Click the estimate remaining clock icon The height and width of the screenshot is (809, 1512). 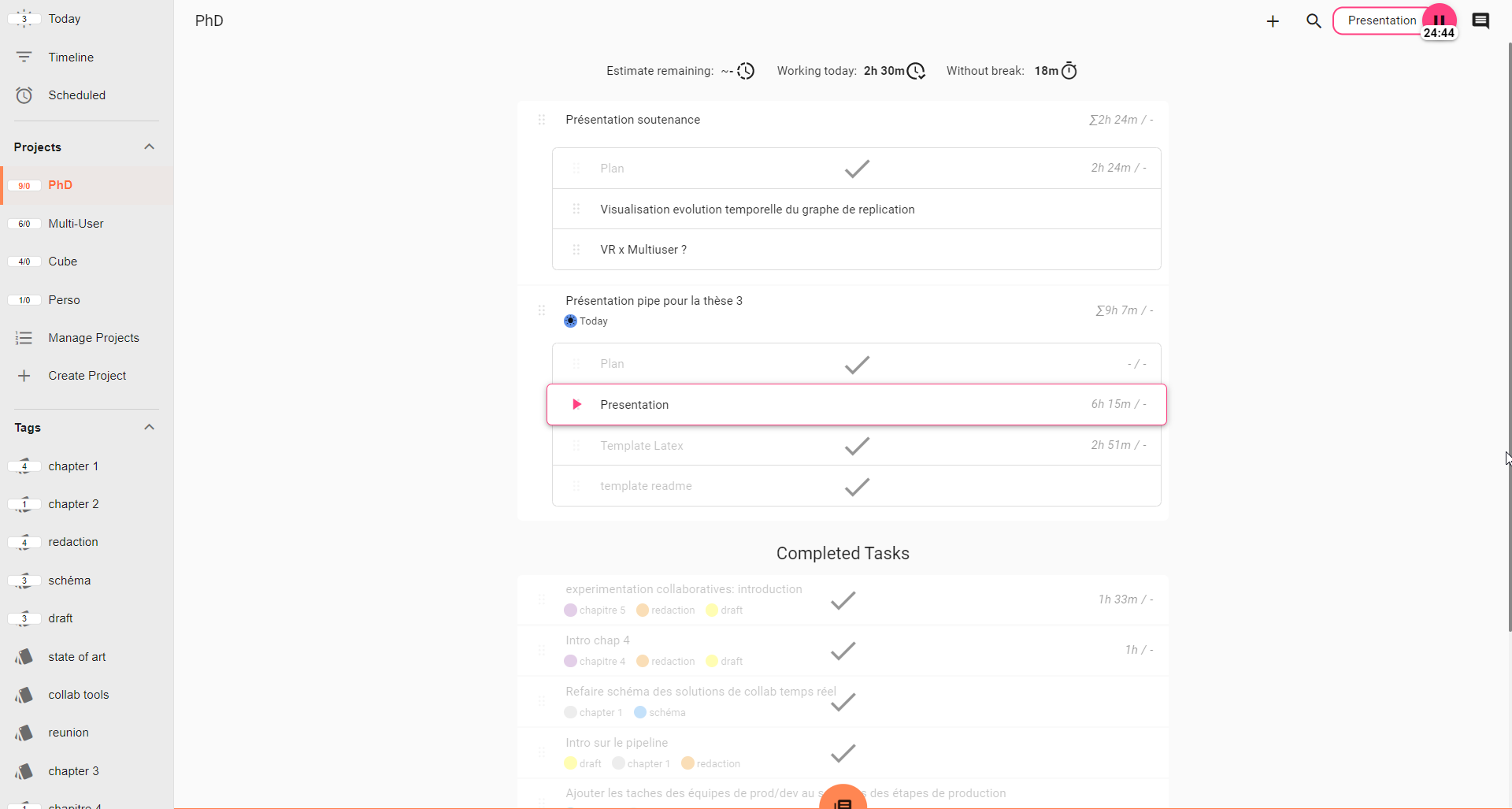[746, 71]
